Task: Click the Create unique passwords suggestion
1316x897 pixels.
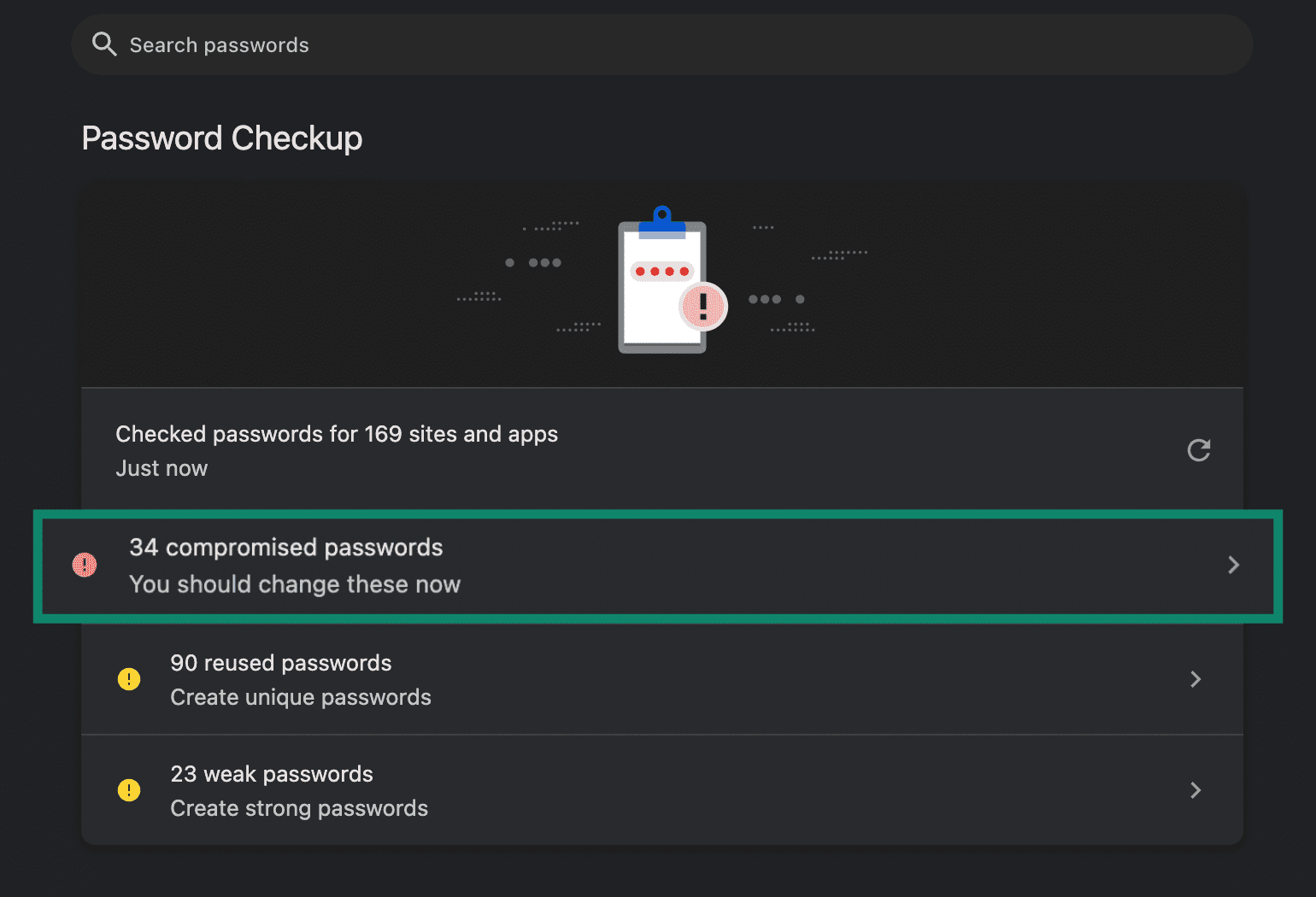Action: tap(301, 697)
